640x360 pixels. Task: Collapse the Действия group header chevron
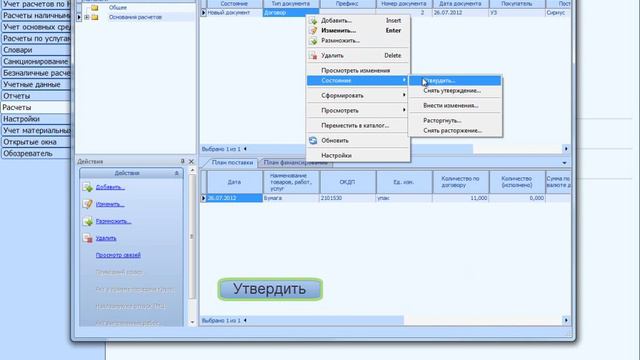tap(177, 173)
